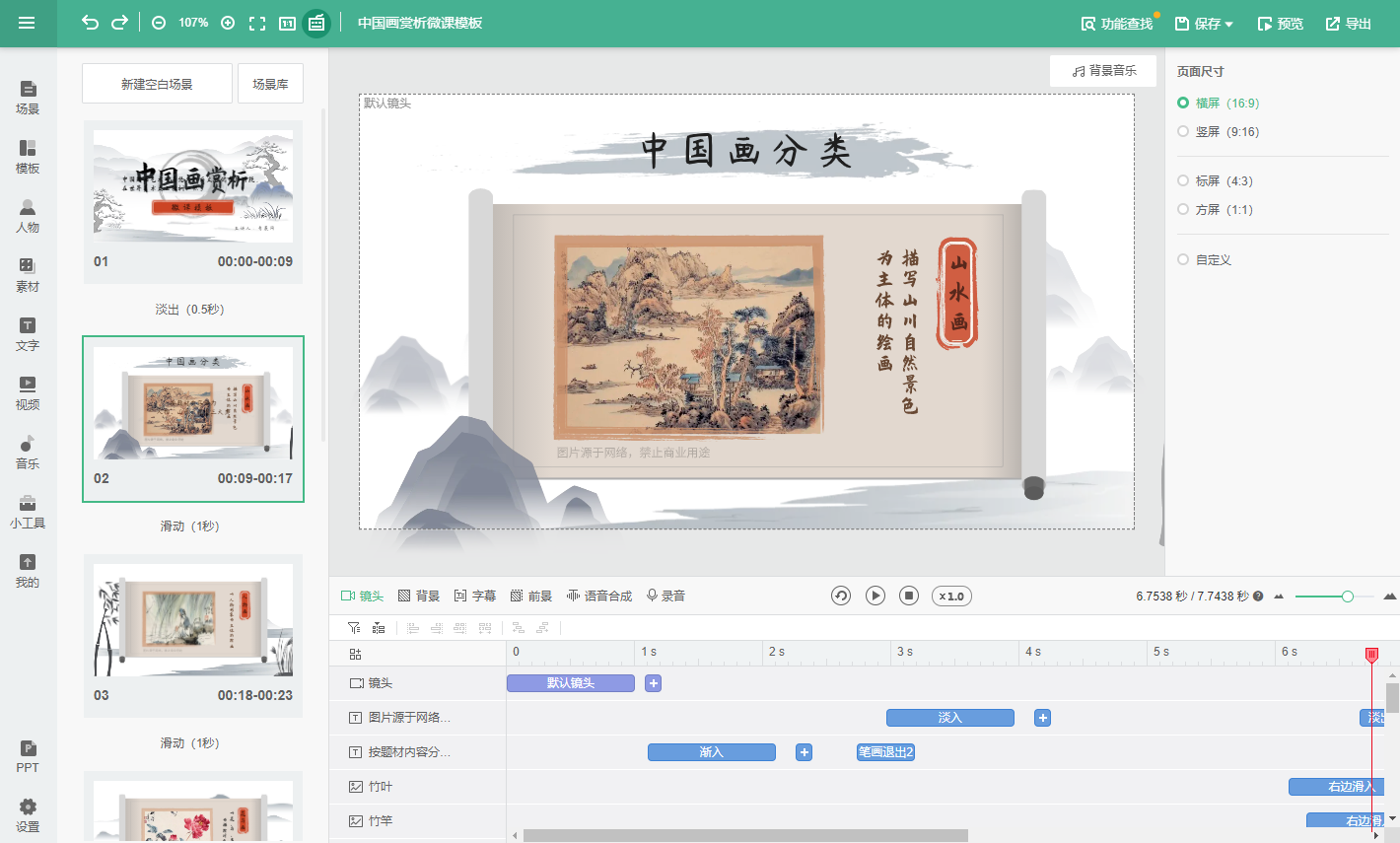This screenshot has height=843, width=1400.
Task: Click 新建空白场景 button
Action: click(157, 84)
